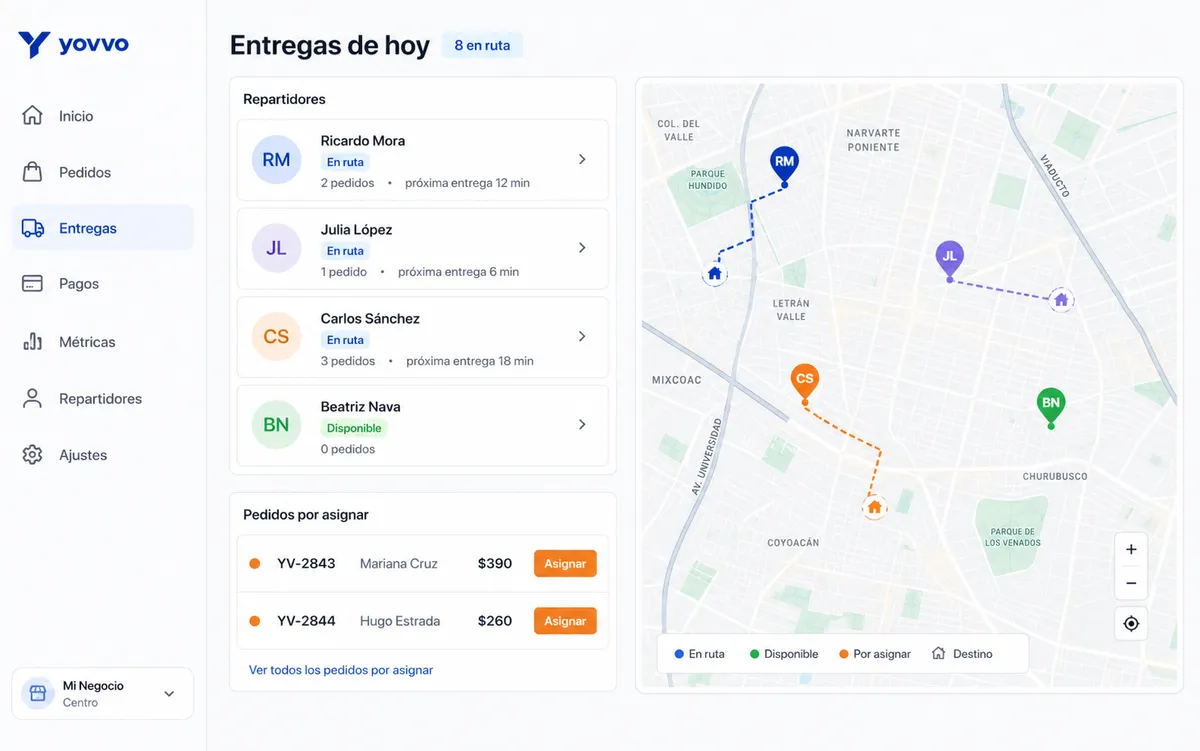Image resolution: width=1200 pixels, height=751 pixels.
Task: Click the purple destination house marker
Action: click(1061, 299)
